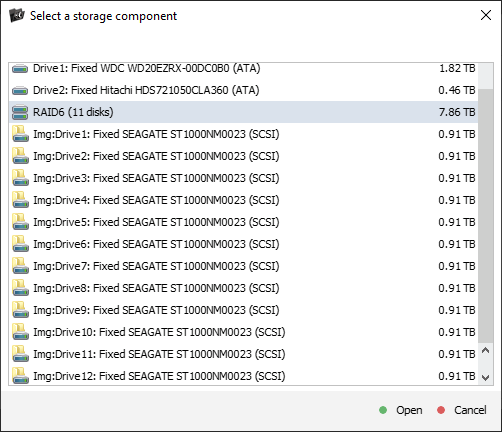Pick the Img:Drive11 SEAGATE entry
Image resolution: width=502 pixels, height=432 pixels.
click(x=243, y=354)
